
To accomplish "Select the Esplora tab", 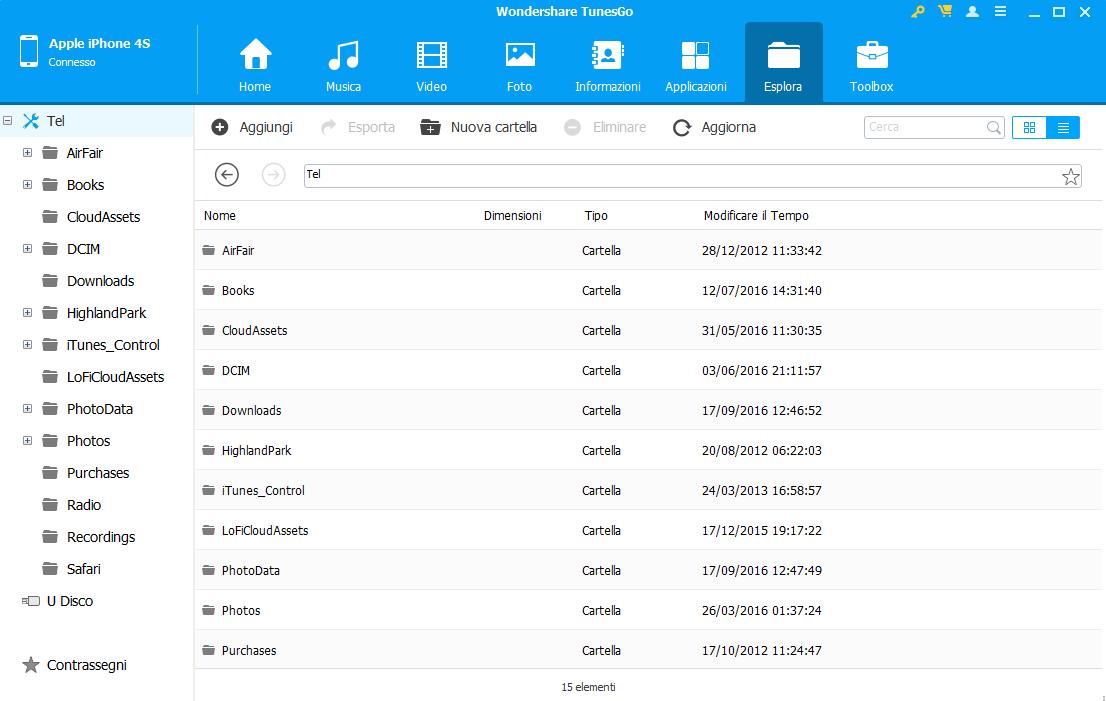I will (783, 64).
